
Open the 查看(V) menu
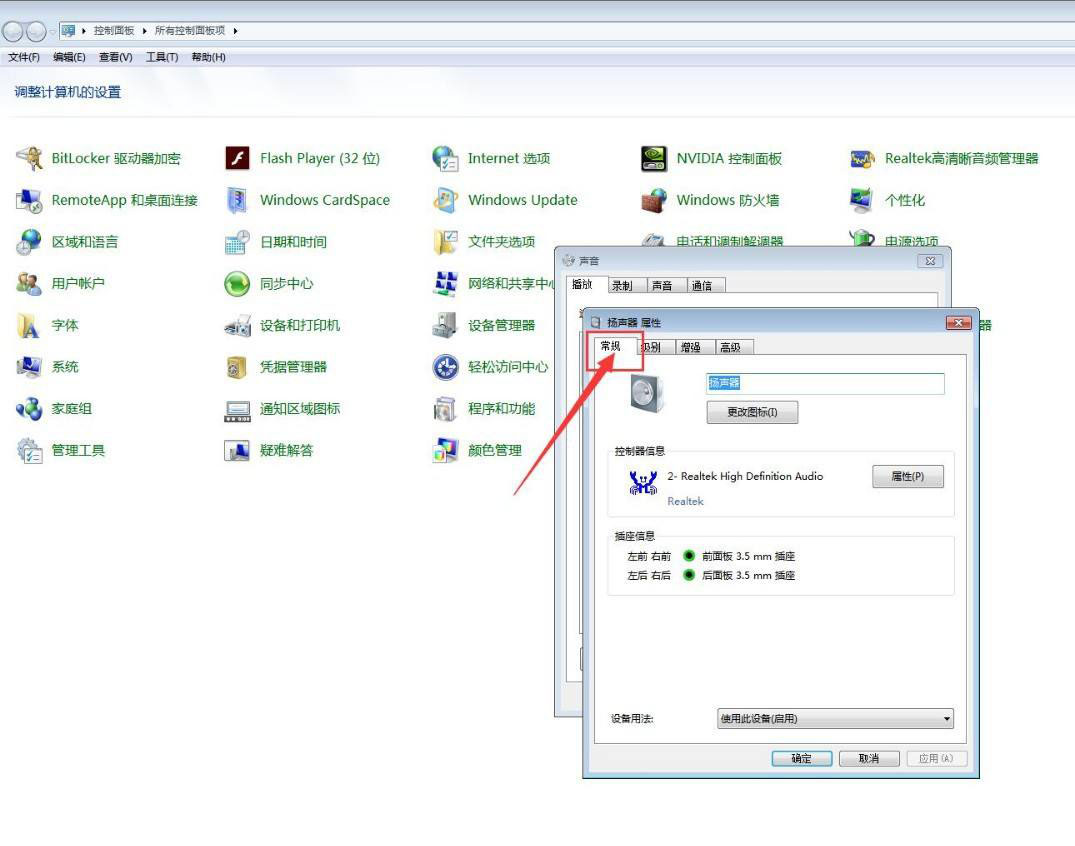(x=115, y=57)
